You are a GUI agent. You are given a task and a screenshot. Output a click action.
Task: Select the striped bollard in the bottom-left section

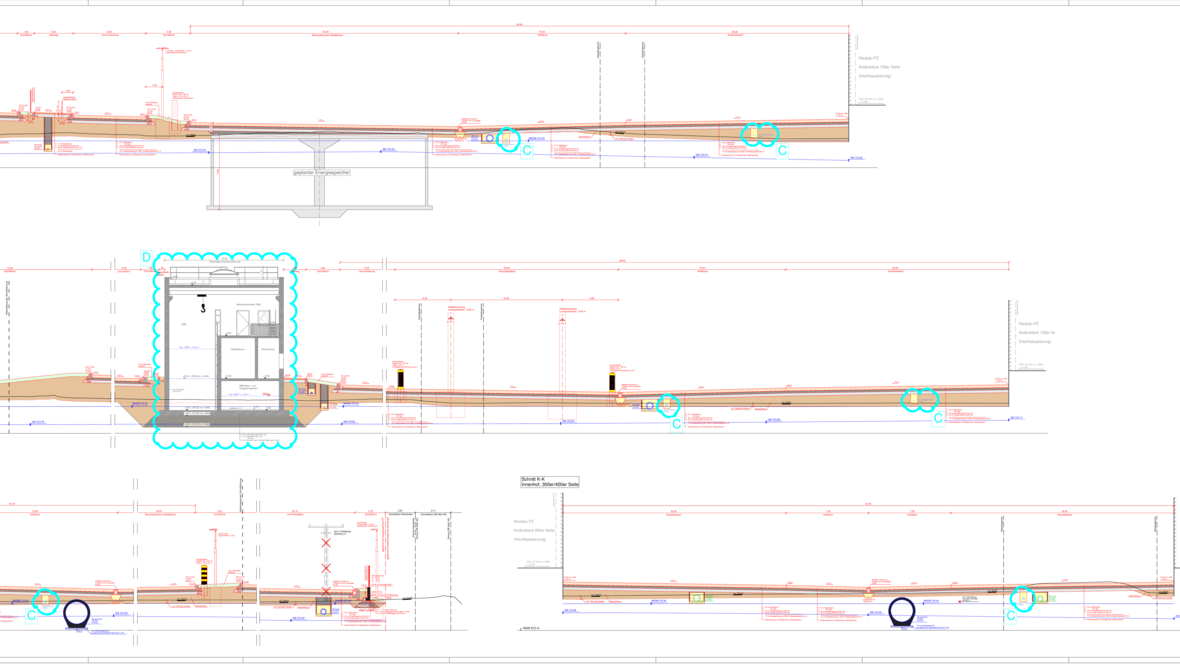pyautogui.click(x=204, y=574)
